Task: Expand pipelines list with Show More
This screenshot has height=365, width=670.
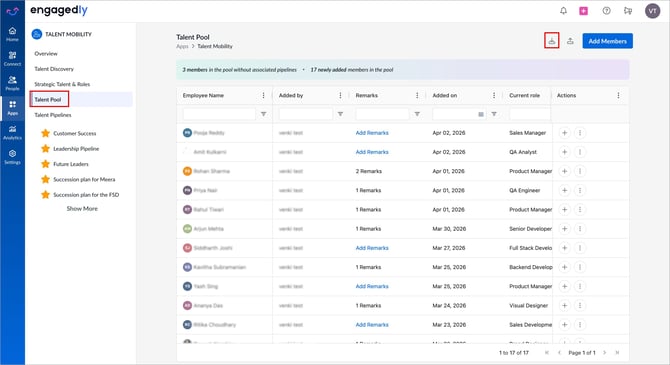Action: (x=82, y=209)
